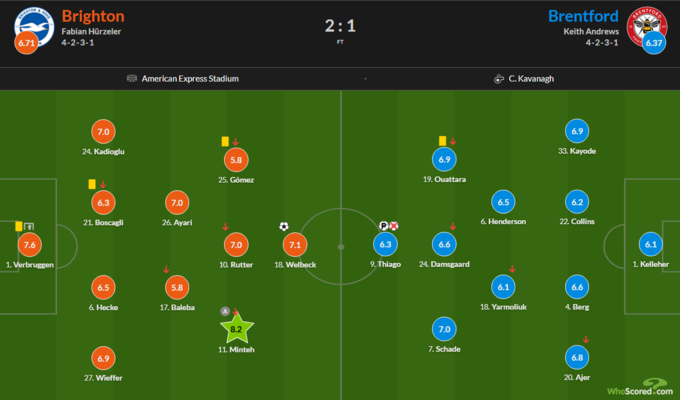This screenshot has height=400, width=680.
Task: Click the substitution arrow above Baleba
Action: tap(165, 269)
